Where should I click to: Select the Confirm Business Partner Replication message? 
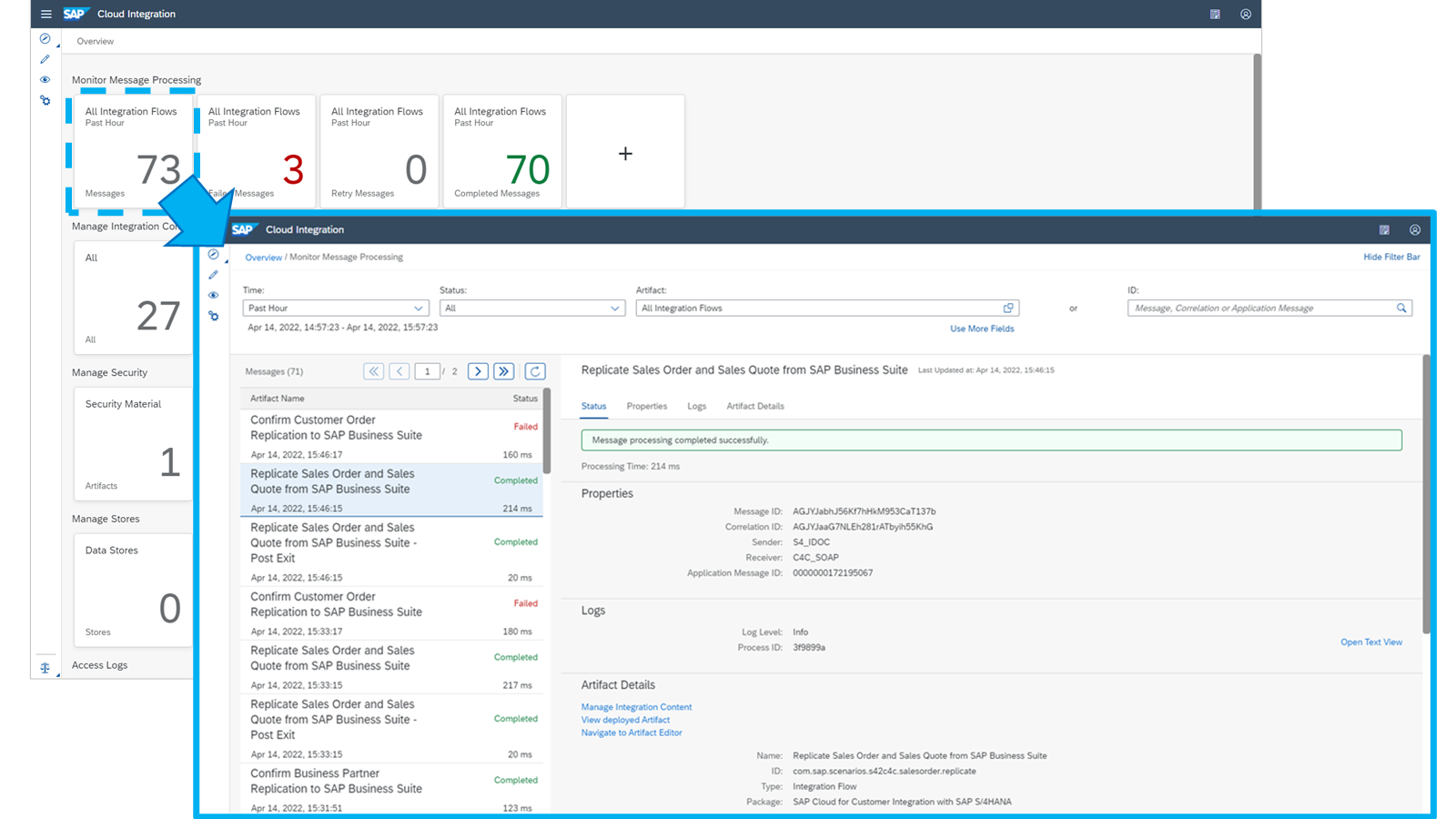tap(391, 788)
